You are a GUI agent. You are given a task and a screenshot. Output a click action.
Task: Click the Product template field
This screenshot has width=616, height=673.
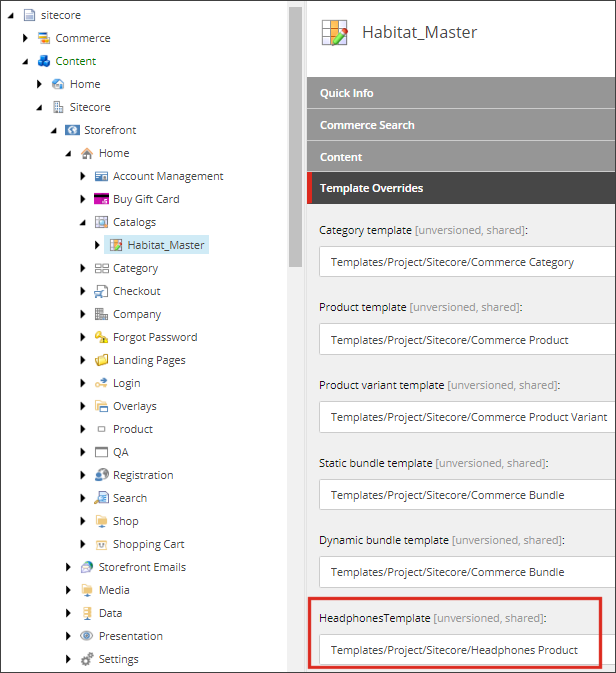pyautogui.click(x=467, y=340)
